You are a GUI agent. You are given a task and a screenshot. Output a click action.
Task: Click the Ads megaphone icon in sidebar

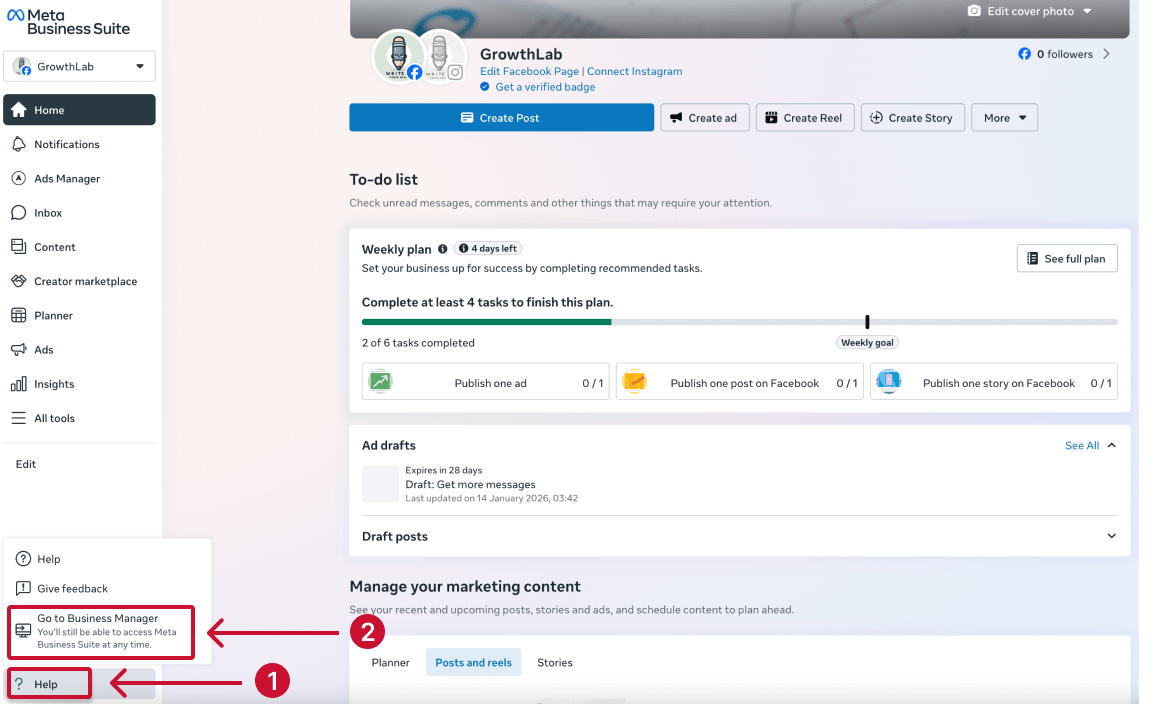(18, 349)
